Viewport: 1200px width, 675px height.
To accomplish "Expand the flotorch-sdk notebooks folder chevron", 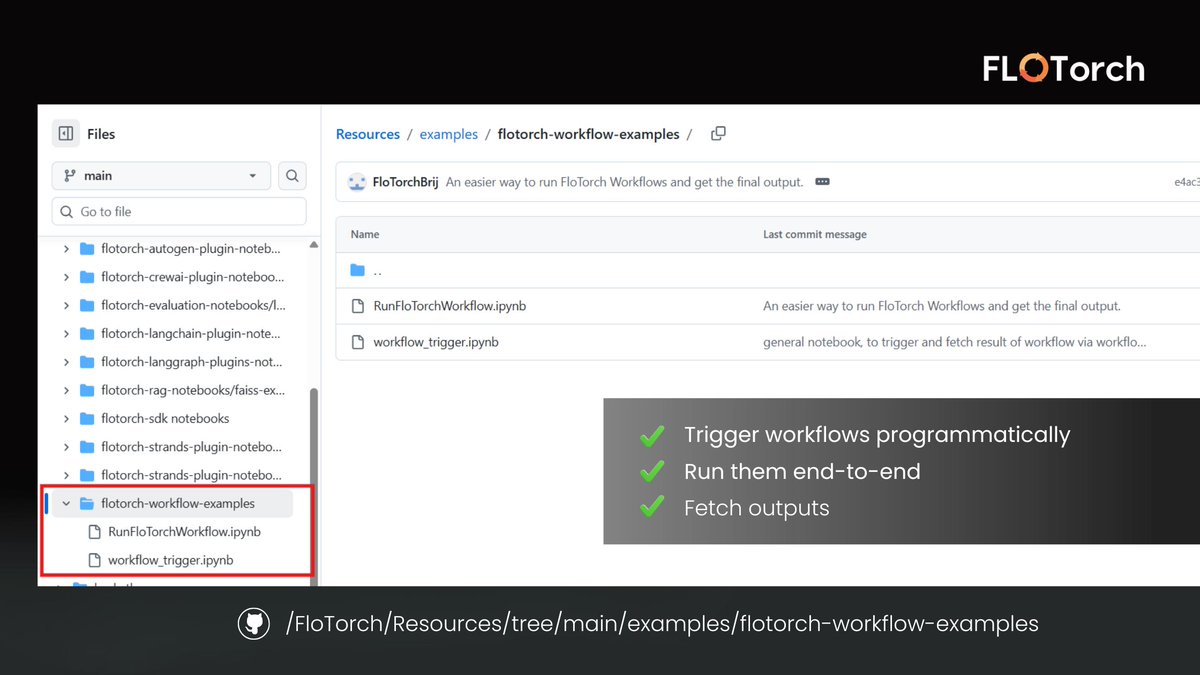I will coord(66,418).
